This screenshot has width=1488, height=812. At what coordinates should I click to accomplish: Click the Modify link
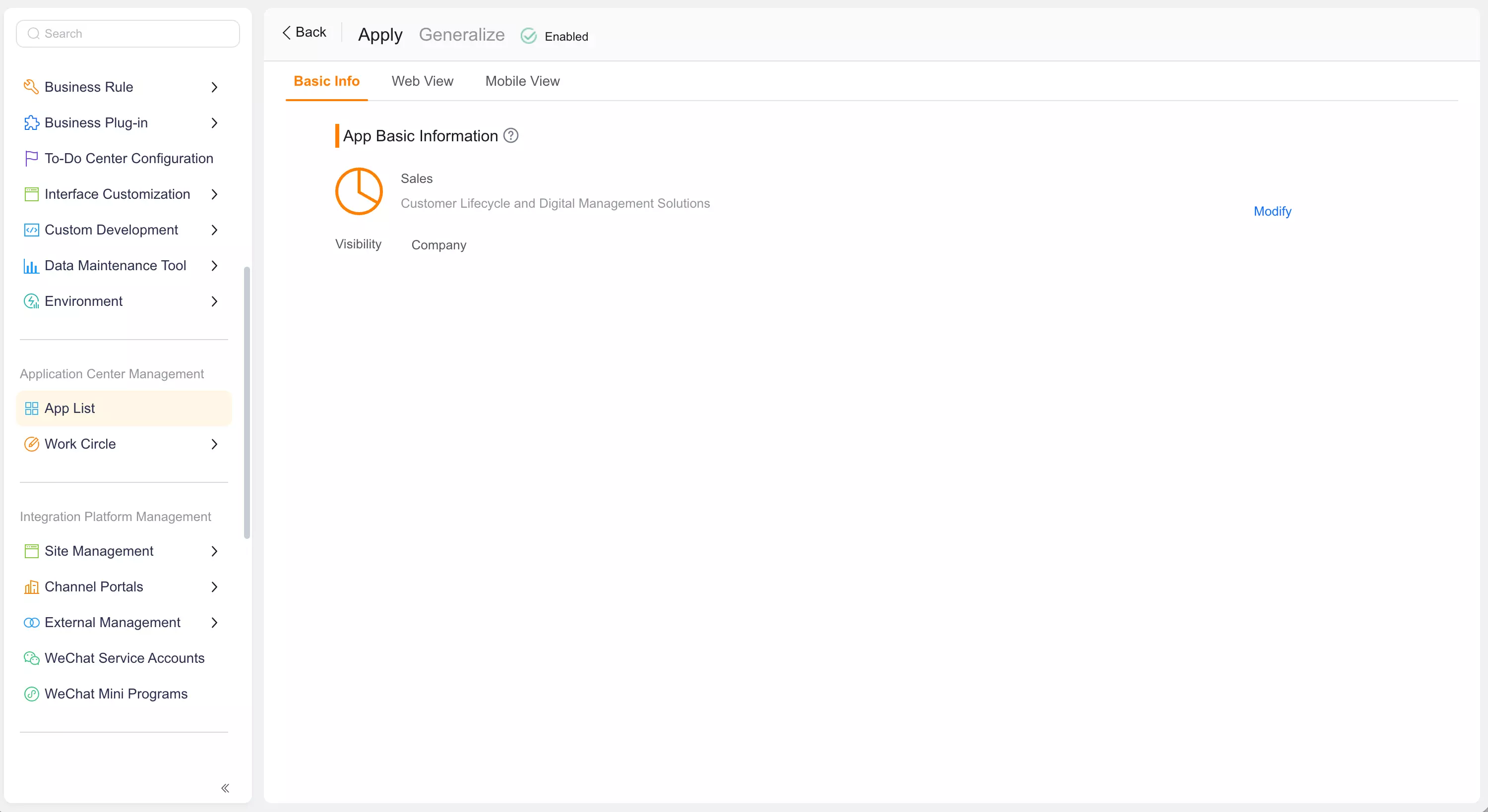point(1272,211)
